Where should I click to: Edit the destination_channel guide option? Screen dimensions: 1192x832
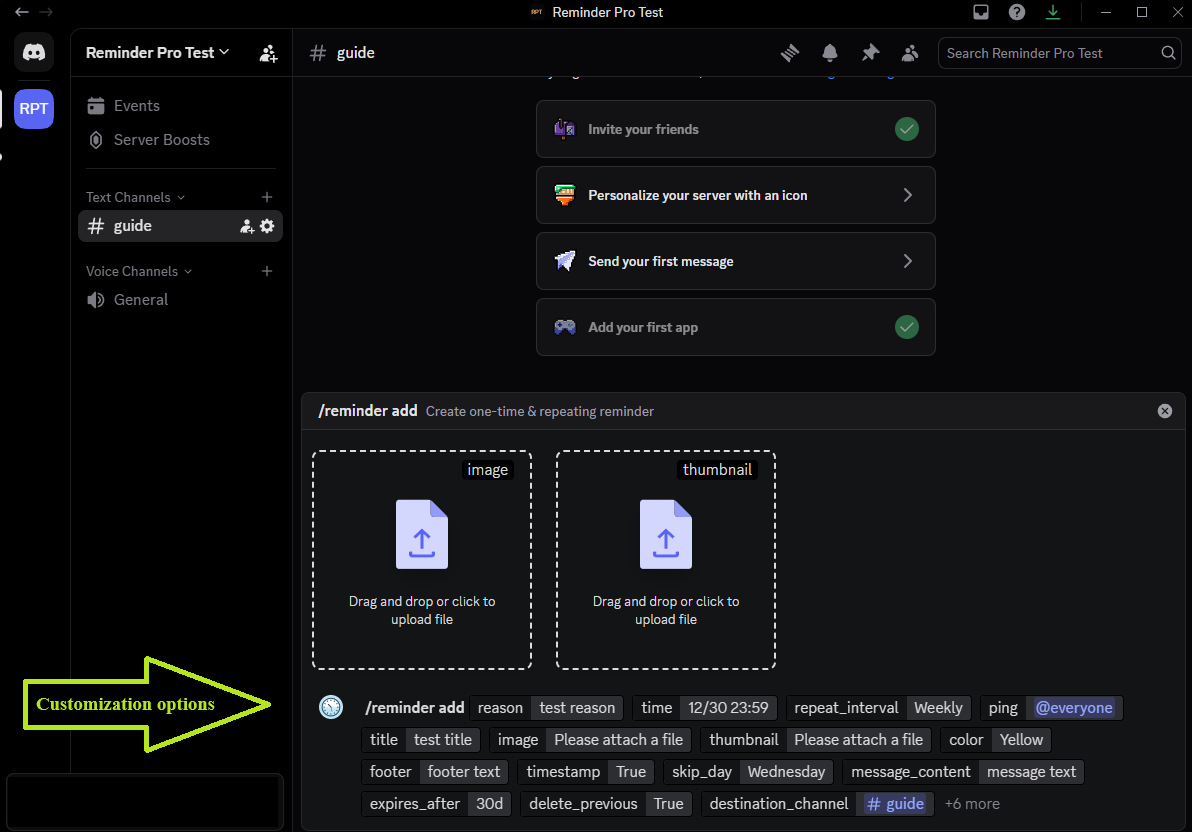click(x=818, y=804)
